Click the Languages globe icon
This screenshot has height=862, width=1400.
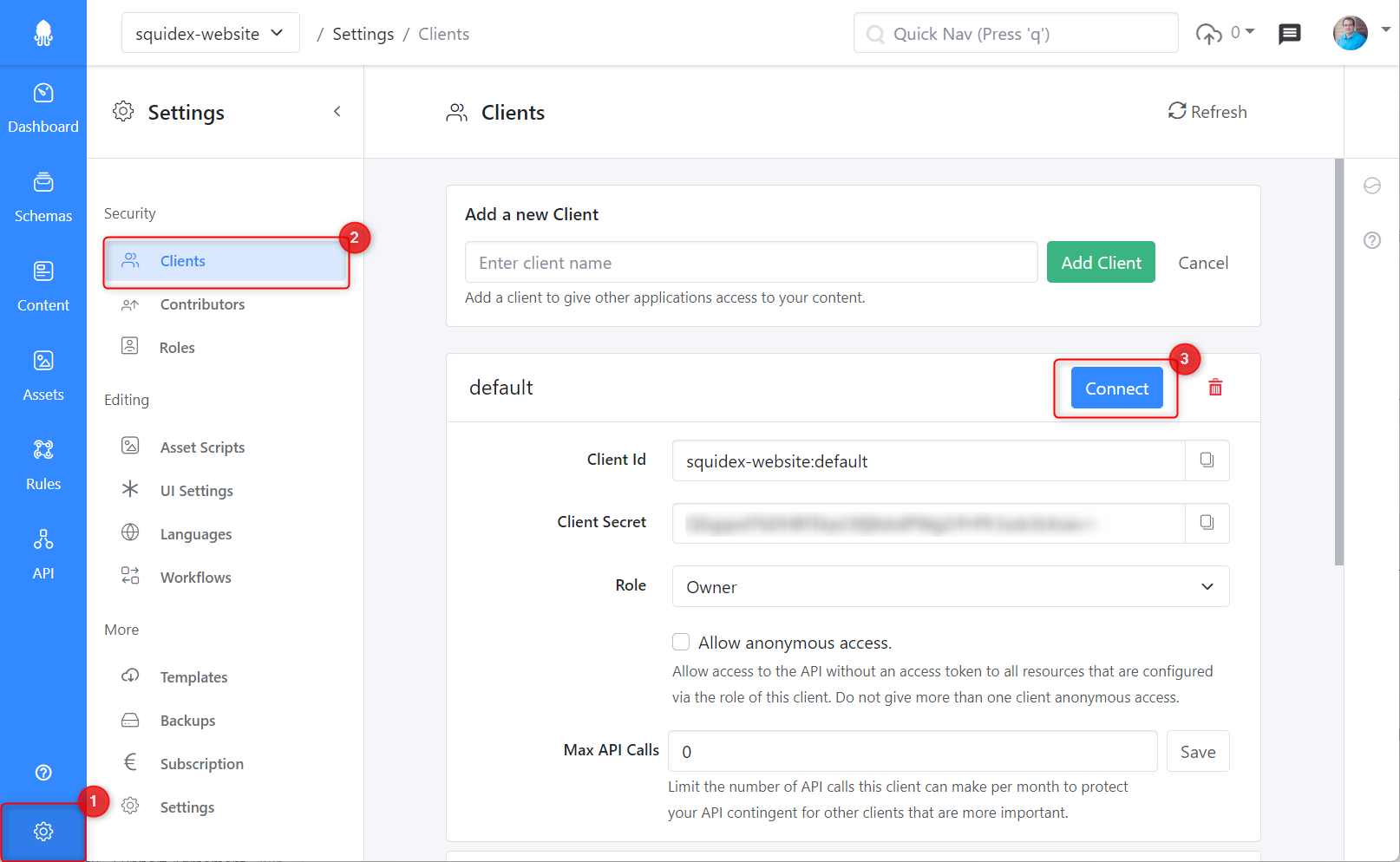(x=130, y=532)
